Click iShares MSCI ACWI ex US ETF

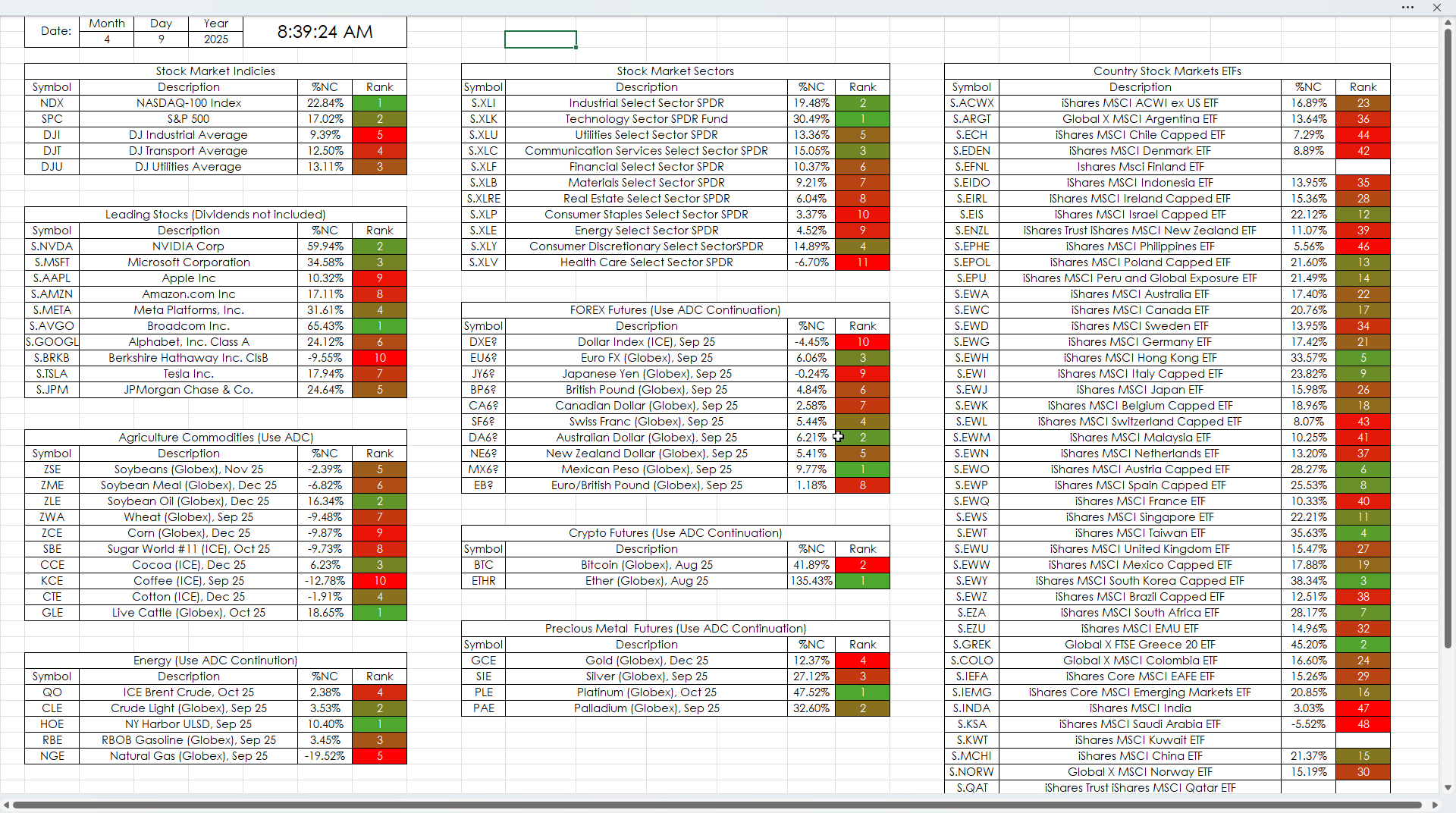tap(1140, 103)
